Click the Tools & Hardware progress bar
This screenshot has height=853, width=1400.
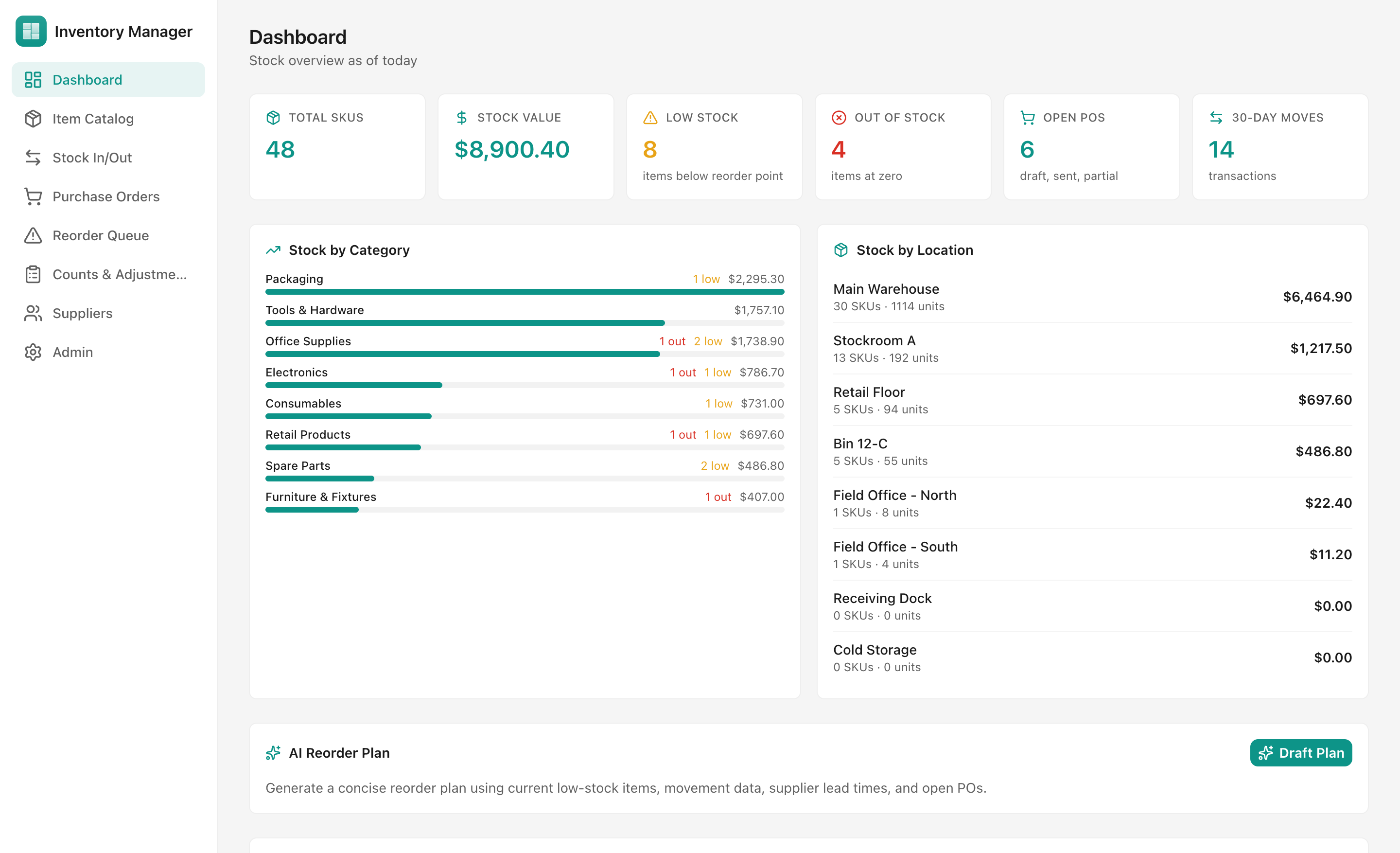coord(525,323)
